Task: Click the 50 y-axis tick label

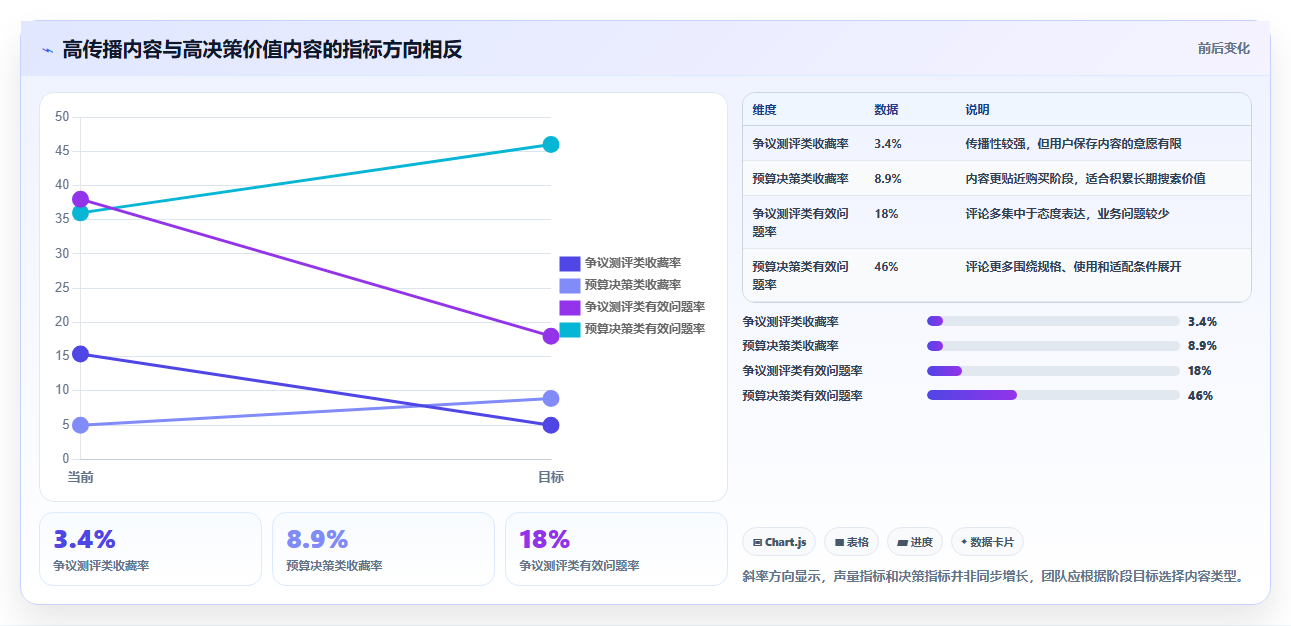Action: (x=62, y=117)
